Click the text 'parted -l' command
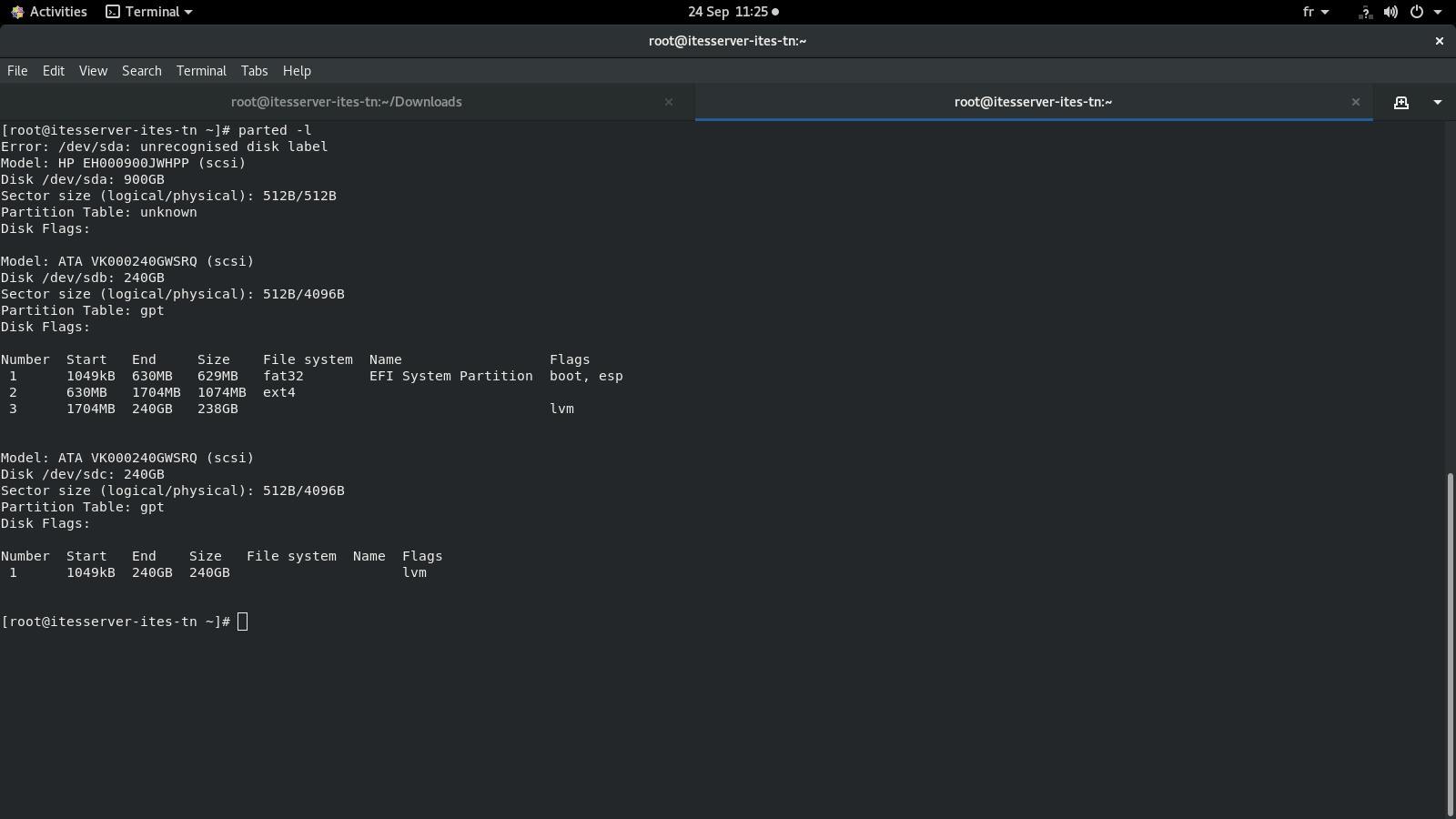 (x=275, y=130)
